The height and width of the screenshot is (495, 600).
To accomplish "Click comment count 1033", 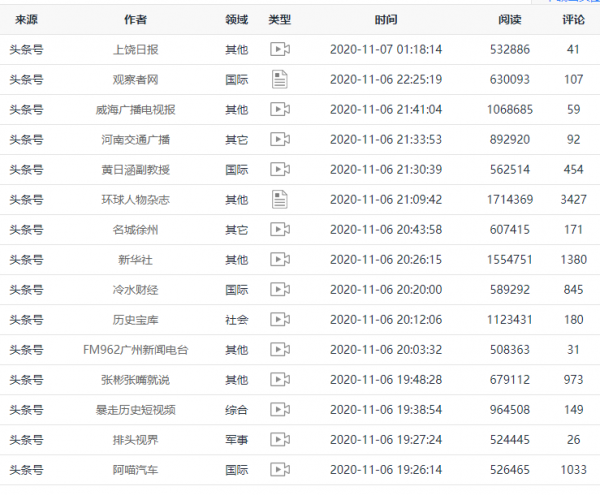I will [574, 470].
